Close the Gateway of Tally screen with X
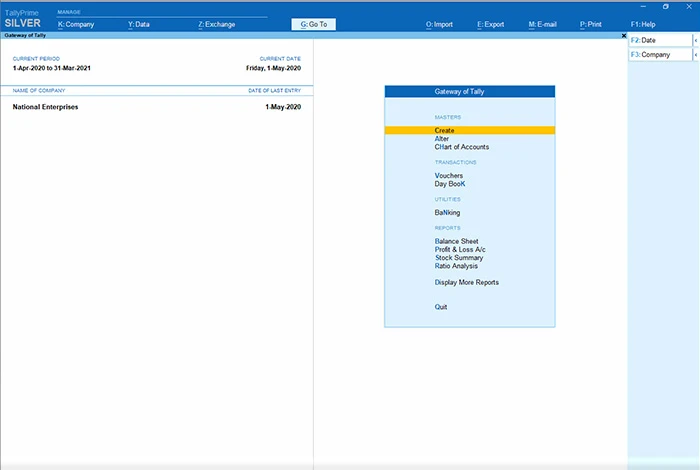The height and width of the screenshot is (470, 700). (624, 35)
